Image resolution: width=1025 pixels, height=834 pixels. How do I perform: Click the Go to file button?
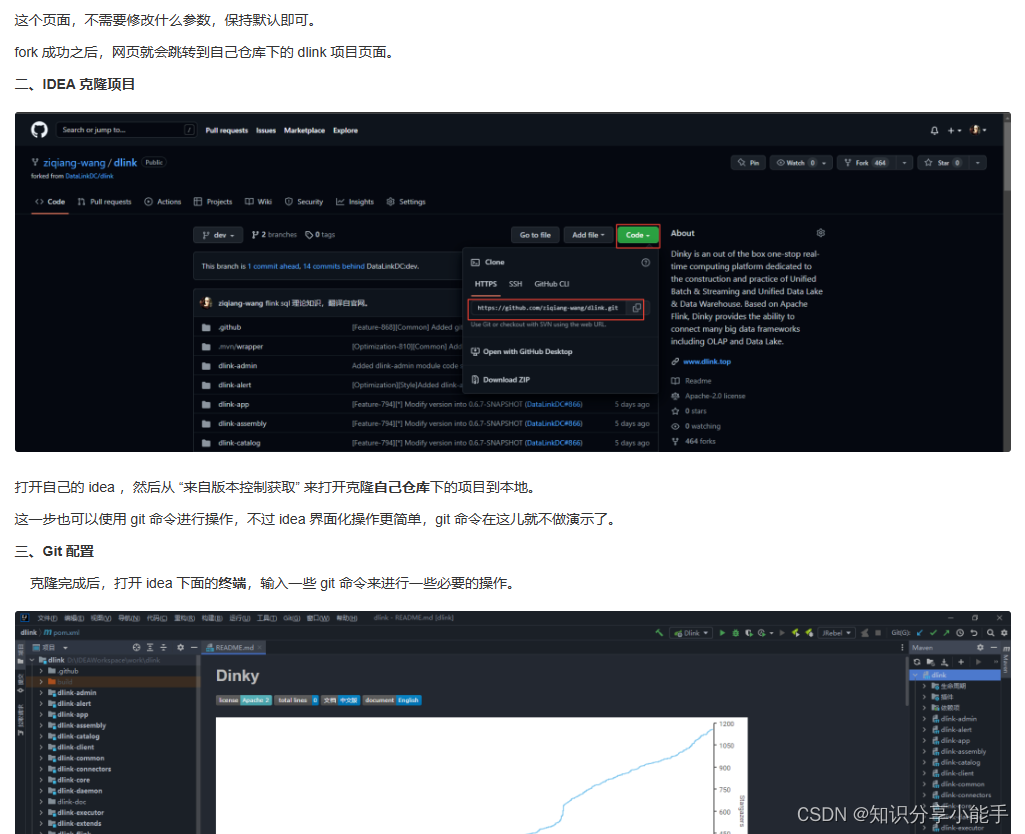coord(535,235)
